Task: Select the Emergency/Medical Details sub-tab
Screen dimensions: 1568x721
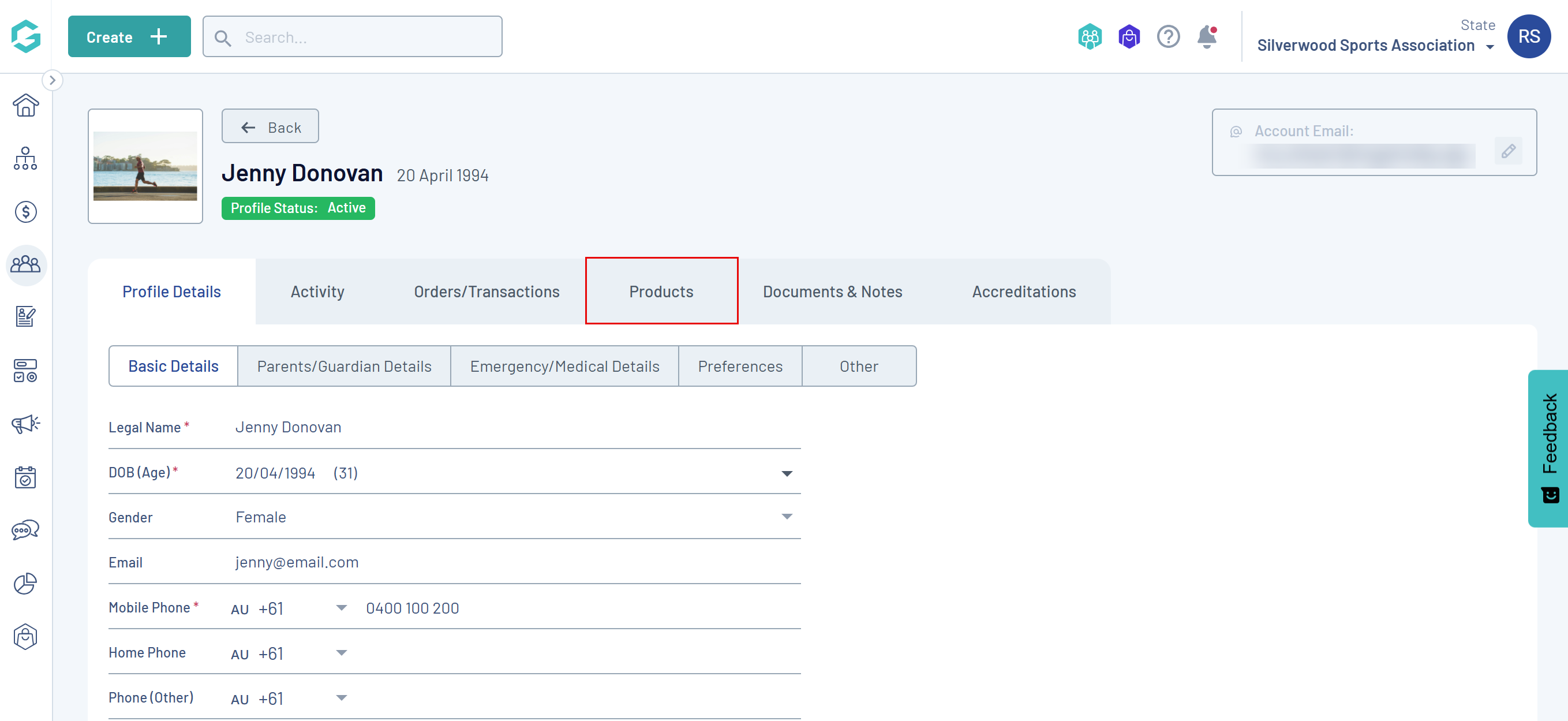Action: [564, 366]
